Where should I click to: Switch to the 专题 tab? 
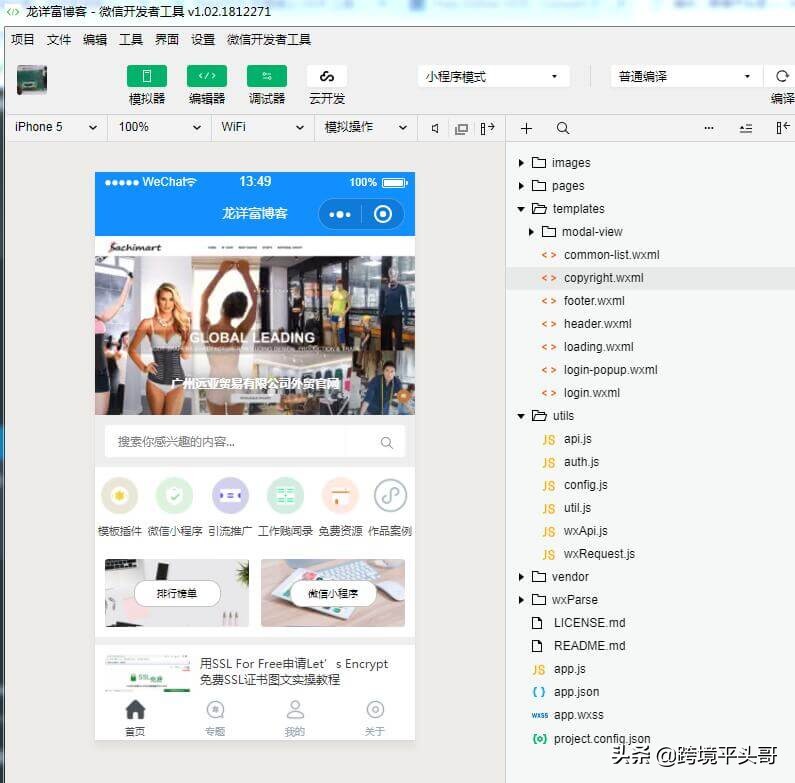click(215, 717)
